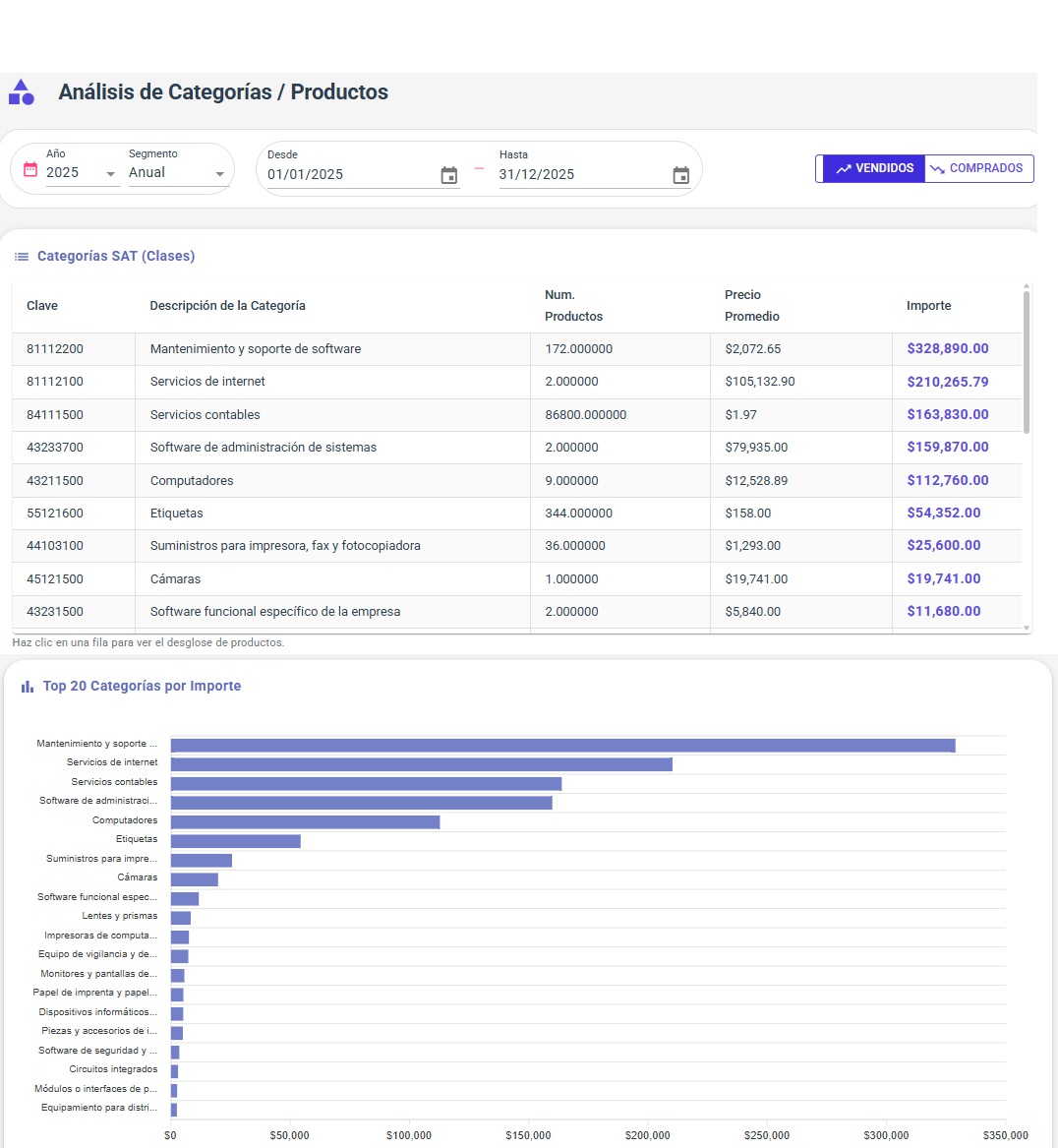Click the Servicios contables bar in chart
1058x1148 pixels.
tap(366, 784)
